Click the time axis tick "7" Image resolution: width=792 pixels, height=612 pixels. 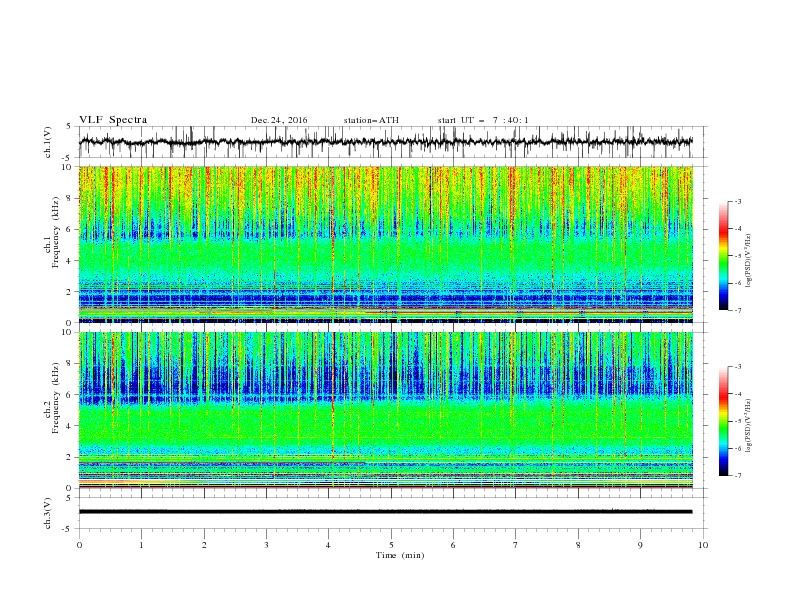[x=516, y=545]
